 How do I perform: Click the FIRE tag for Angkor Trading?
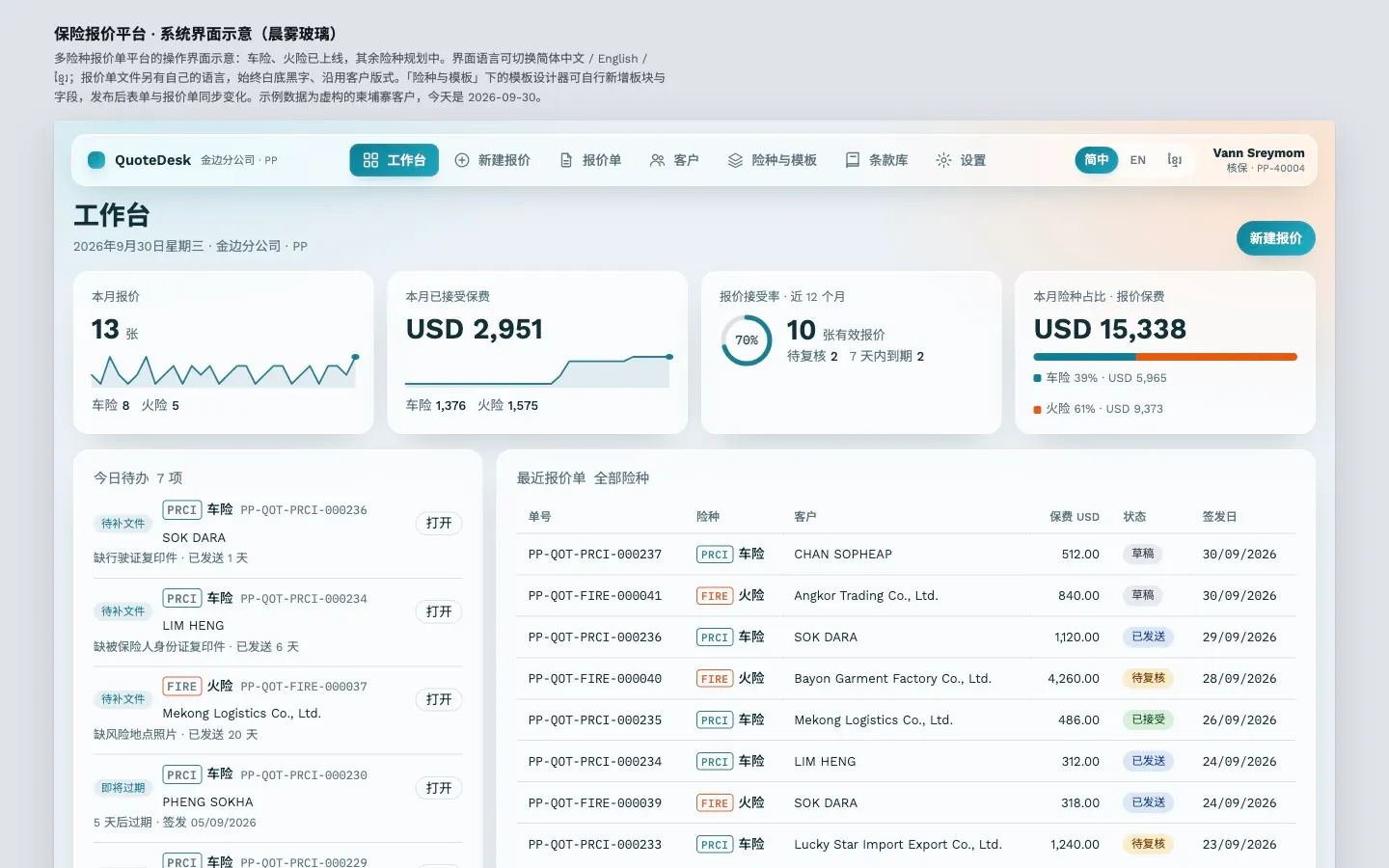(715, 596)
